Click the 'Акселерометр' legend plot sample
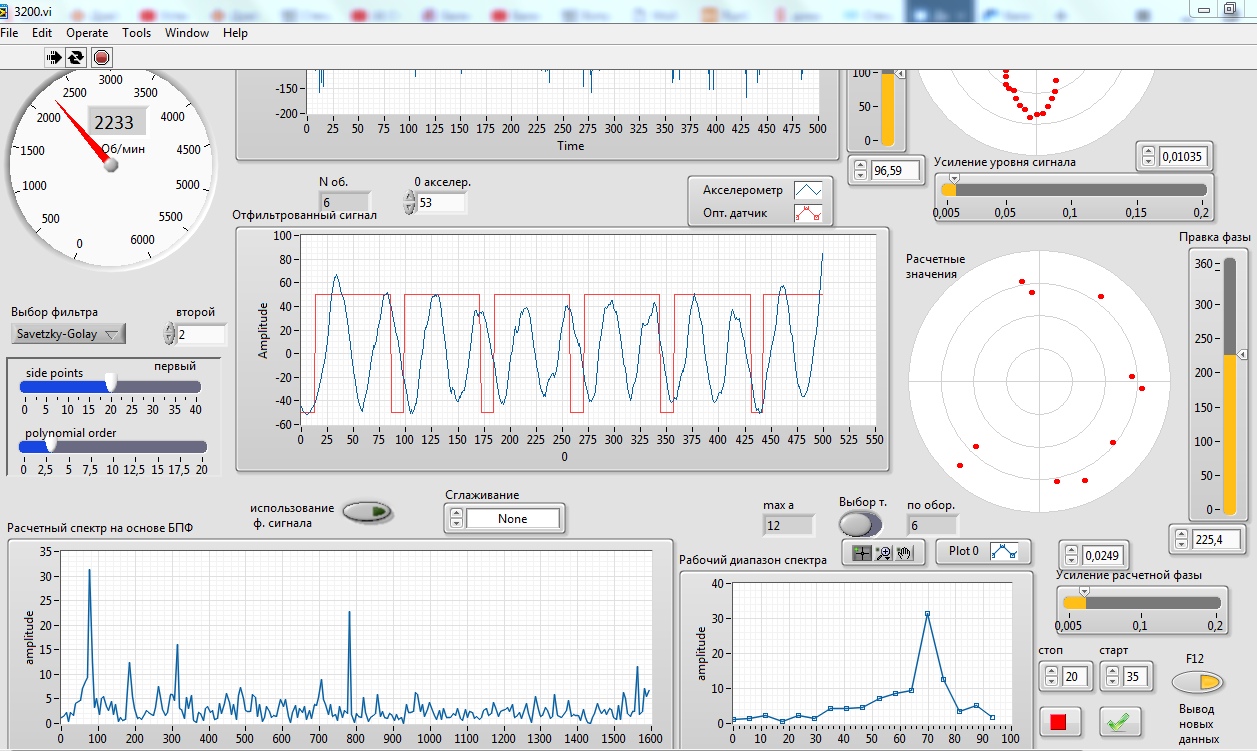The image size is (1257, 751). coord(807,190)
